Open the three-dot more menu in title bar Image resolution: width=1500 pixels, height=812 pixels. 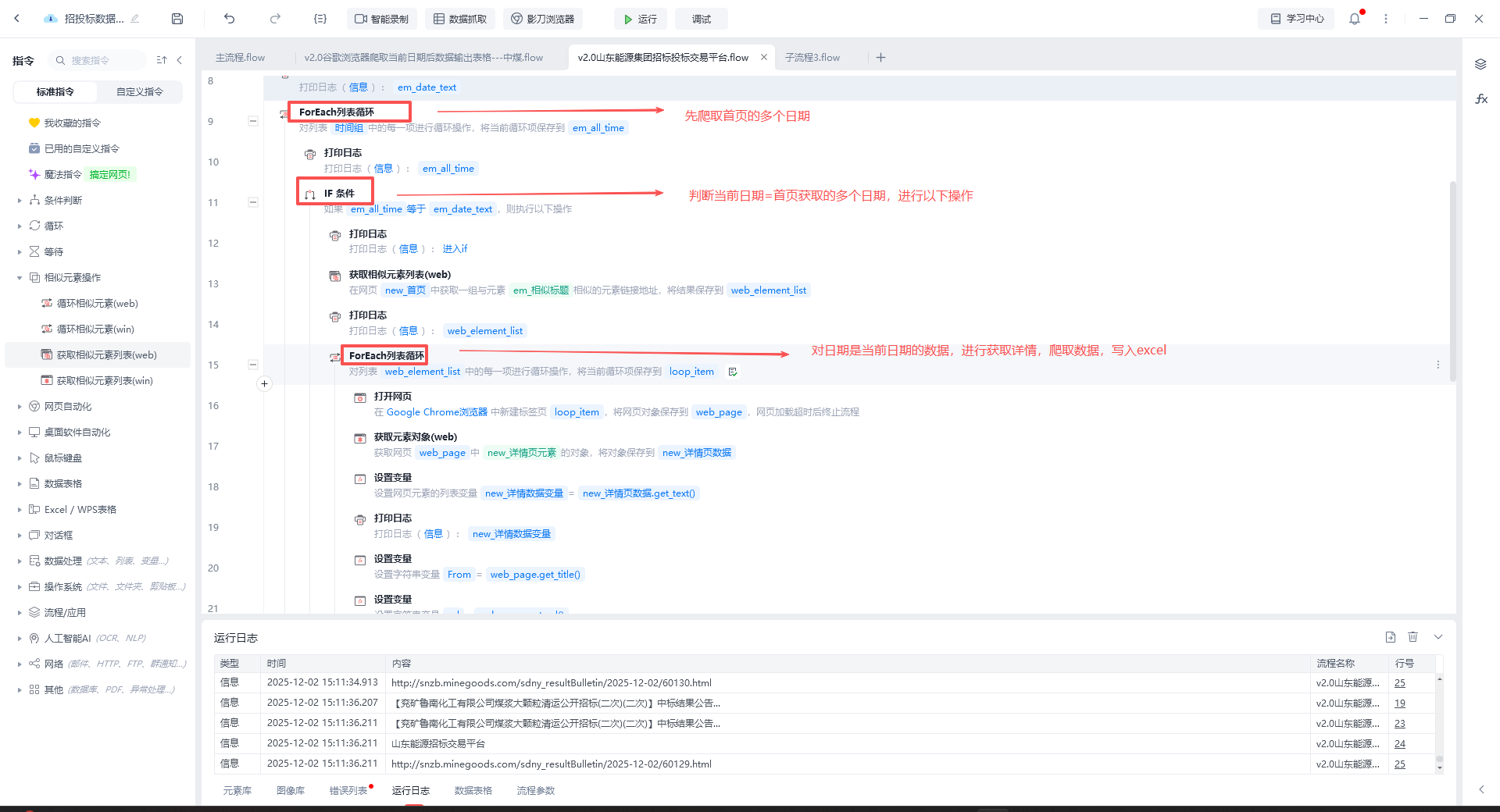(1386, 19)
